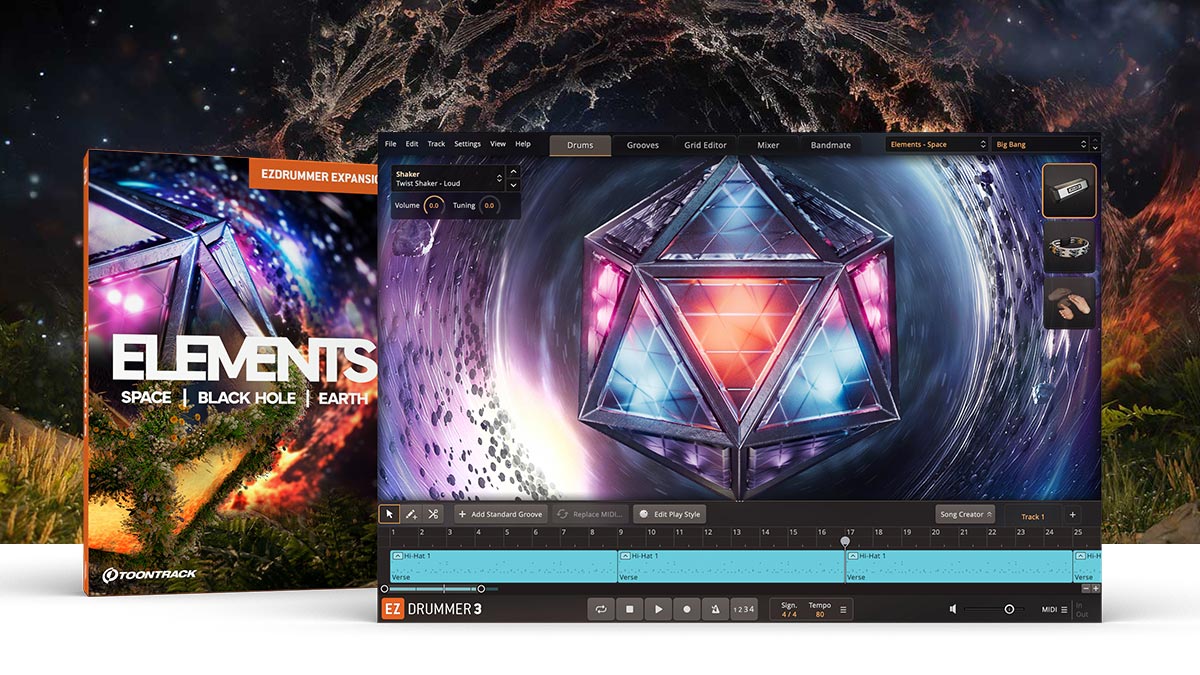This screenshot has width=1200, height=675.
Task: Collapse the Hi-Hat 1 block at bar 17
Action: (853, 555)
